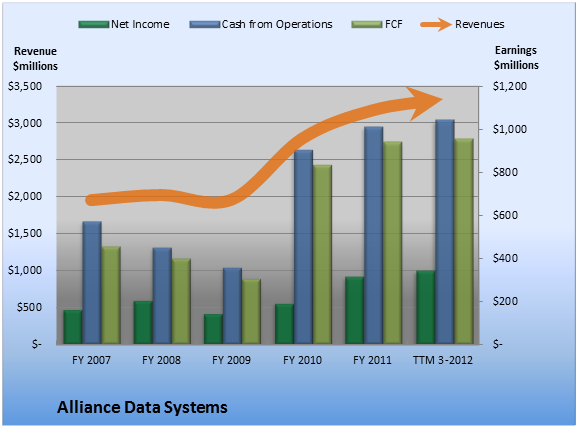Select the TTM 3-2012 FCF bar
The width and height of the screenshot is (577, 427).
pyautogui.click(x=464, y=241)
